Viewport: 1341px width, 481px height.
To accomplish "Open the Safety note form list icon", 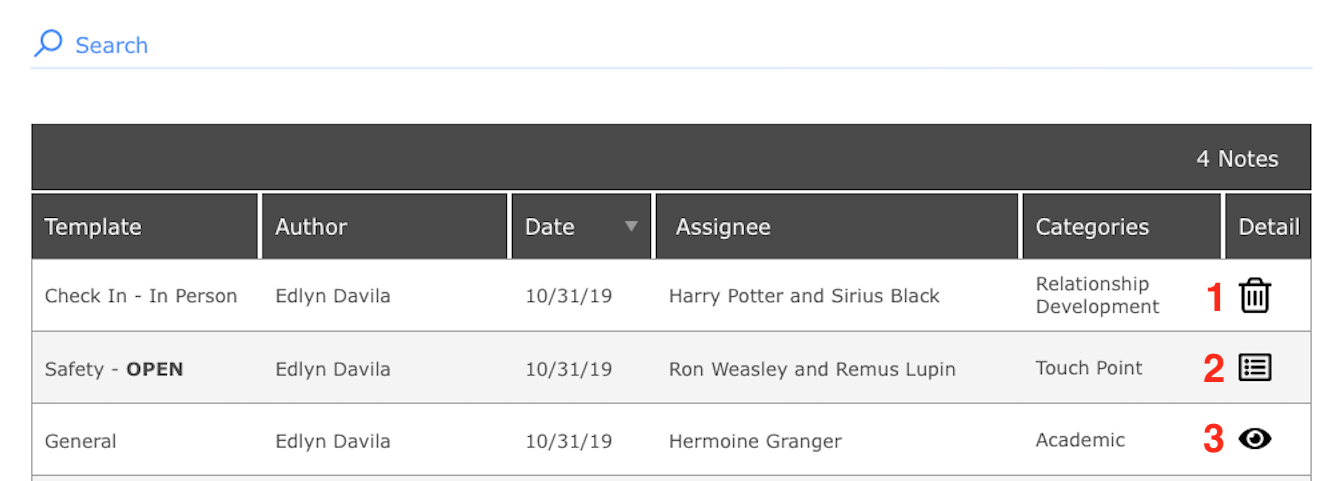I will coord(1254,368).
